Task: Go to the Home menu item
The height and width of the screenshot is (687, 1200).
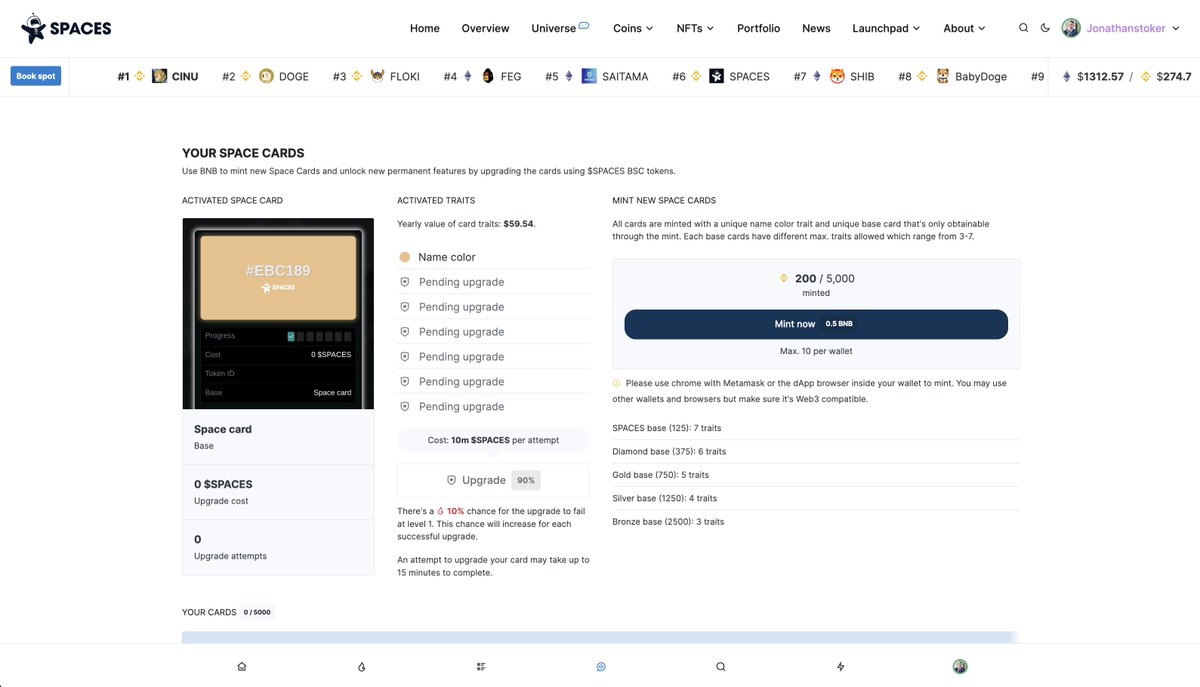Action: click(424, 28)
